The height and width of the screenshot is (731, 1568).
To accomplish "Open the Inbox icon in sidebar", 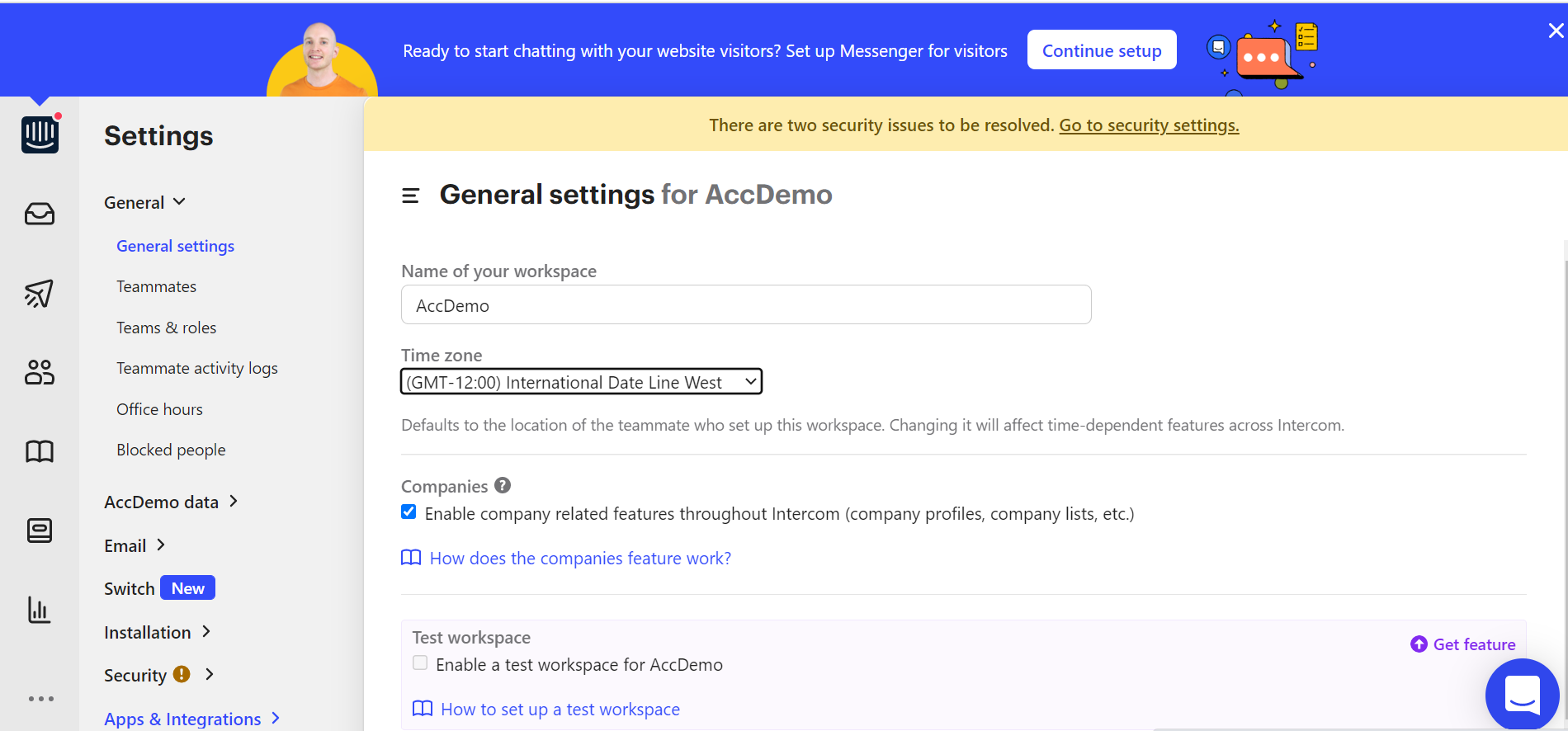I will click(x=40, y=215).
